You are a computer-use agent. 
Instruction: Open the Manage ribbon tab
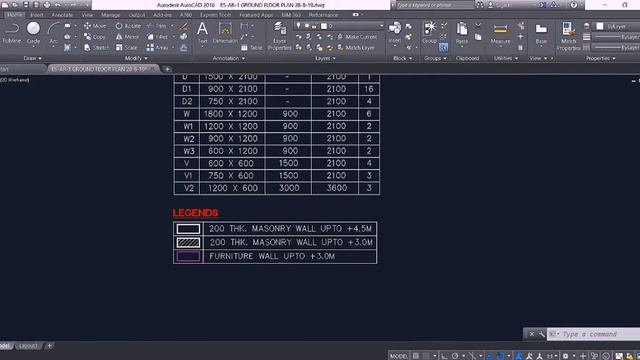tap(111, 15)
